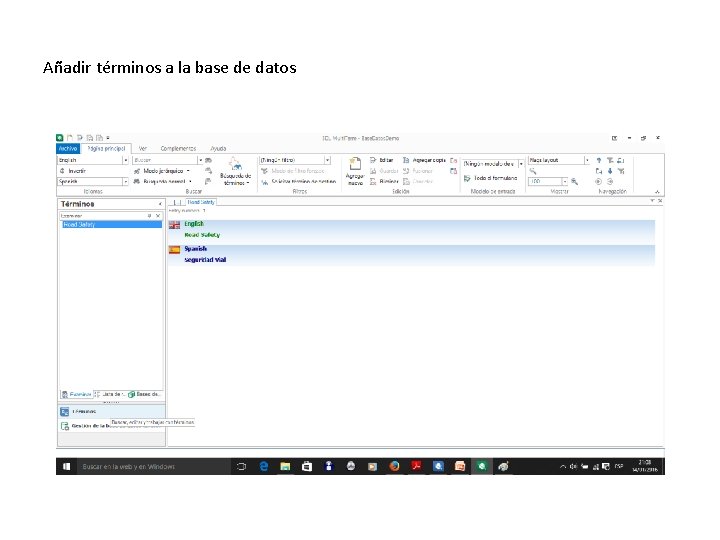Click the Agregar copia button
This screenshot has width=720, height=540.
click(x=424, y=160)
